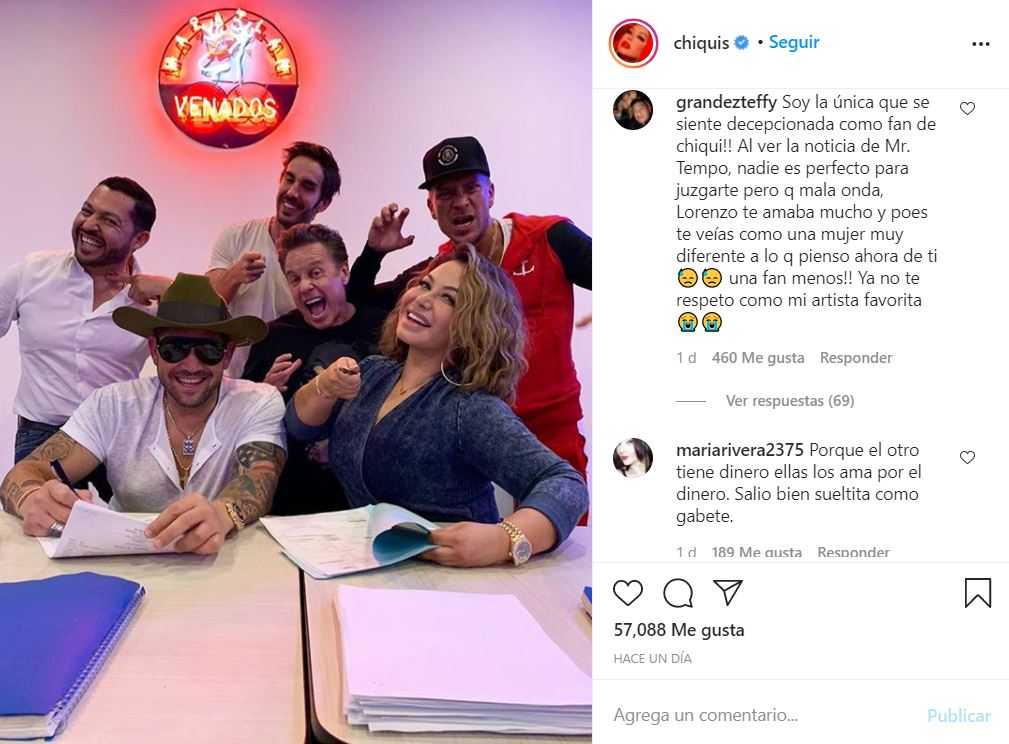1009x744 pixels.
Task: Click the Publicar button
Action: tap(958, 716)
